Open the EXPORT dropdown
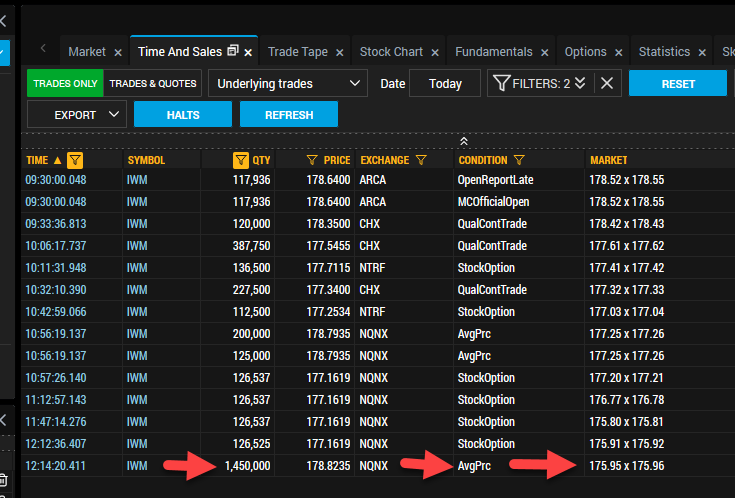This screenshot has width=735, height=498. point(77,114)
